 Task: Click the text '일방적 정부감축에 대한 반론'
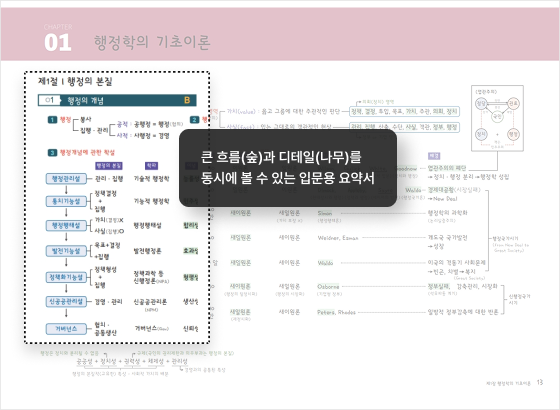pyautogui.click(x=463, y=312)
